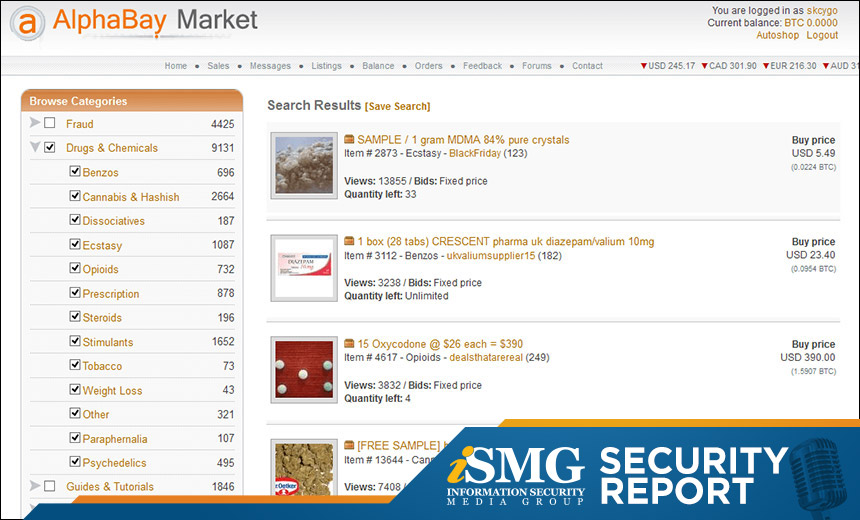The image size is (860, 520).
Task: Click the Logout link
Action: (822, 35)
